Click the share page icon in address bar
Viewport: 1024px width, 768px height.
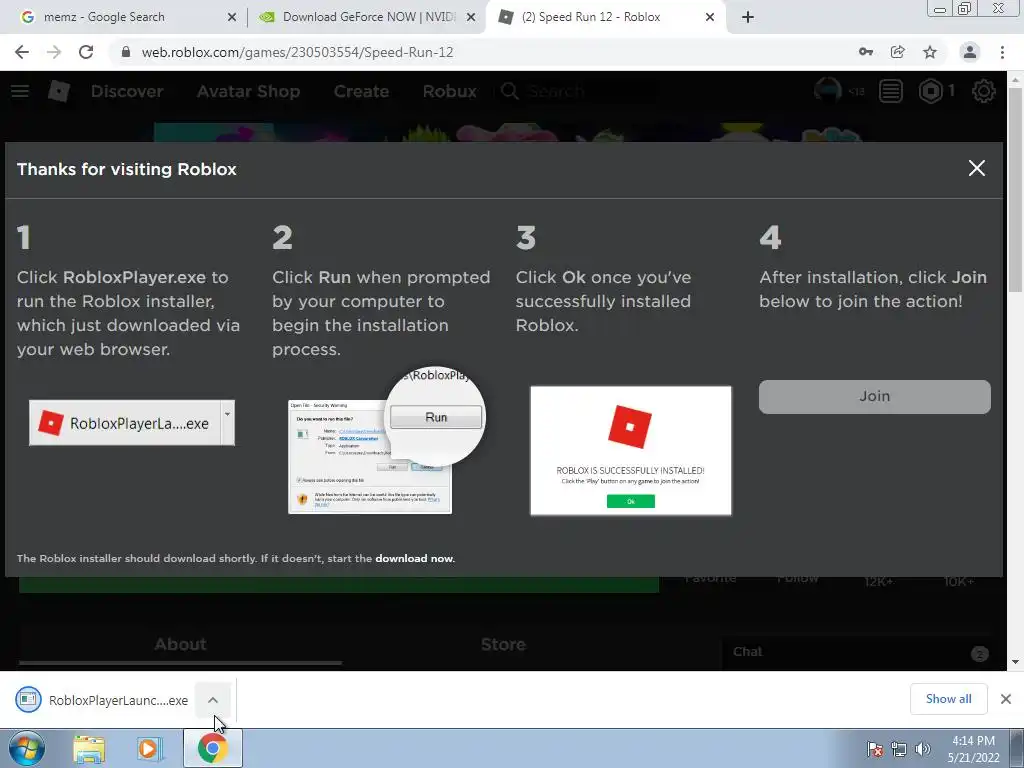(x=898, y=52)
